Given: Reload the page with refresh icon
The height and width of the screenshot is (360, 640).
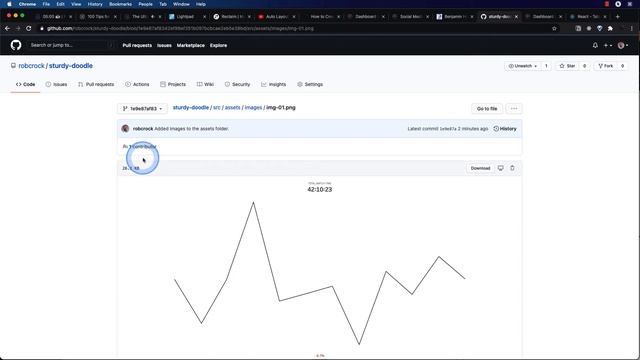Looking at the screenshot, I should pos(29,28).
